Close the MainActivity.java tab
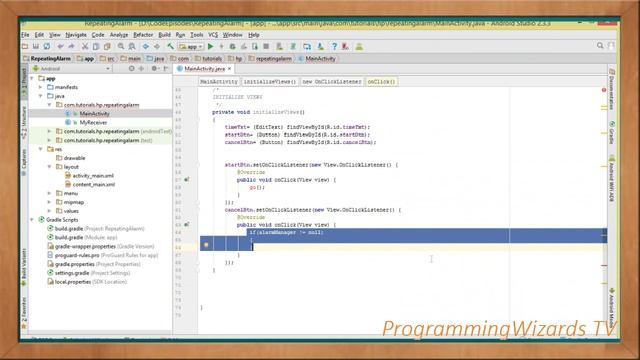640x360 pixels. pyautogui.click(x=229, y=69)
